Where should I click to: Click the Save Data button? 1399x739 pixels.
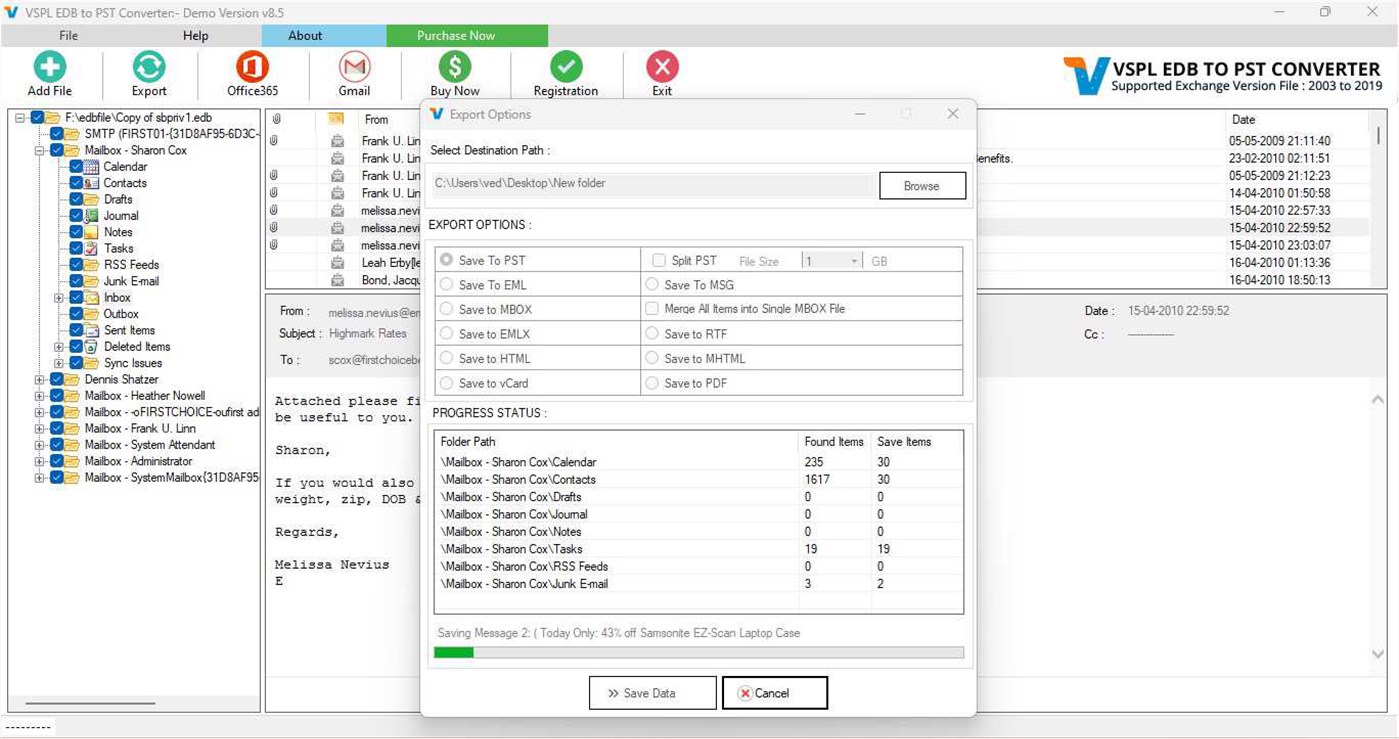(651, 692)
